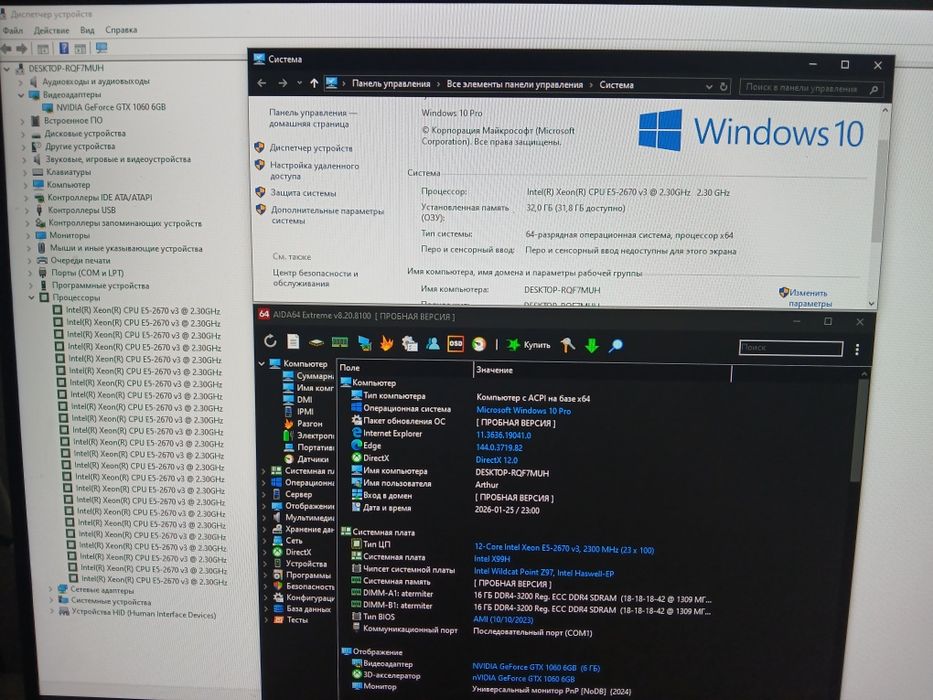Collapse the Процессоры node in Device Manager
933x700 pixels.
(32, 297)
